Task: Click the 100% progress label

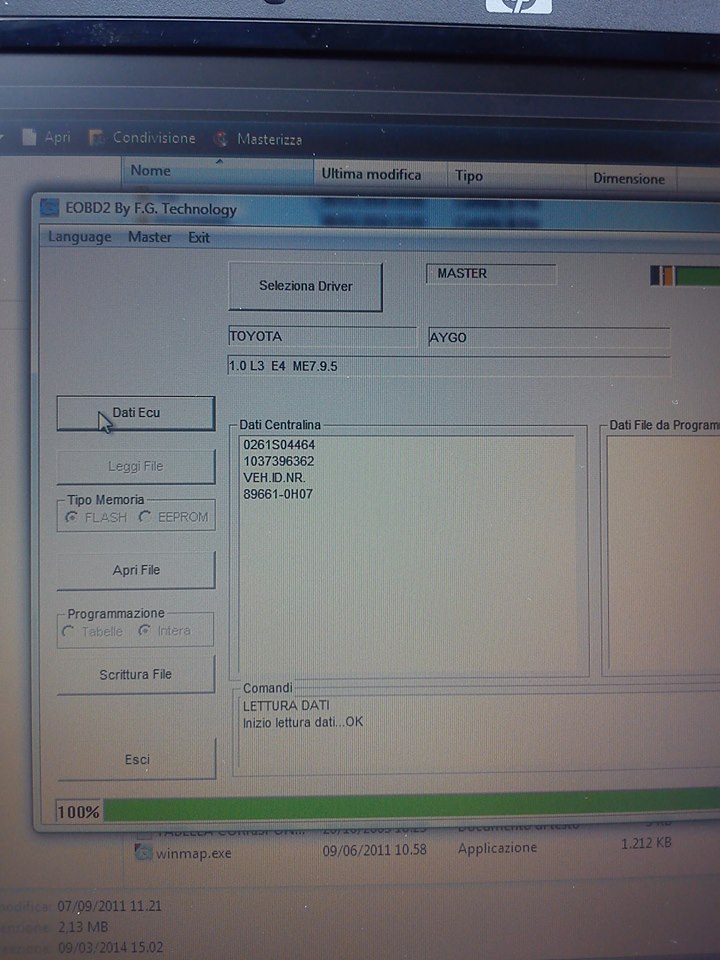Action: (x=78, y=812)
